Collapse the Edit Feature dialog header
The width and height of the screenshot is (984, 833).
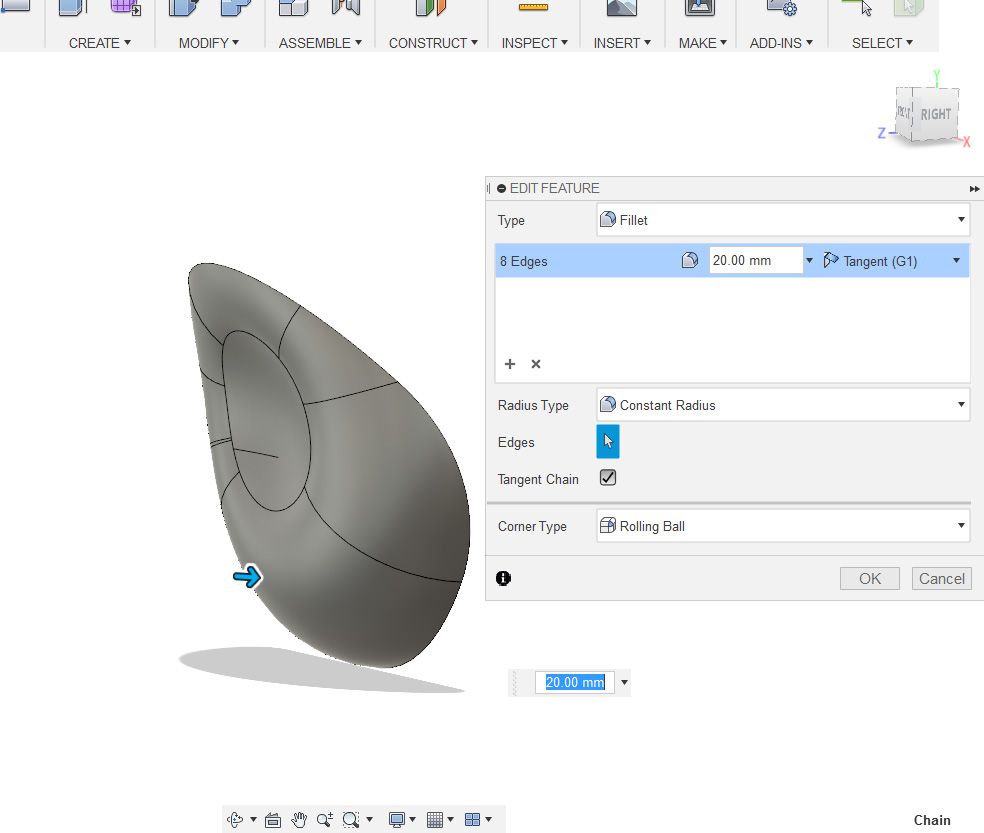point(501,188)
